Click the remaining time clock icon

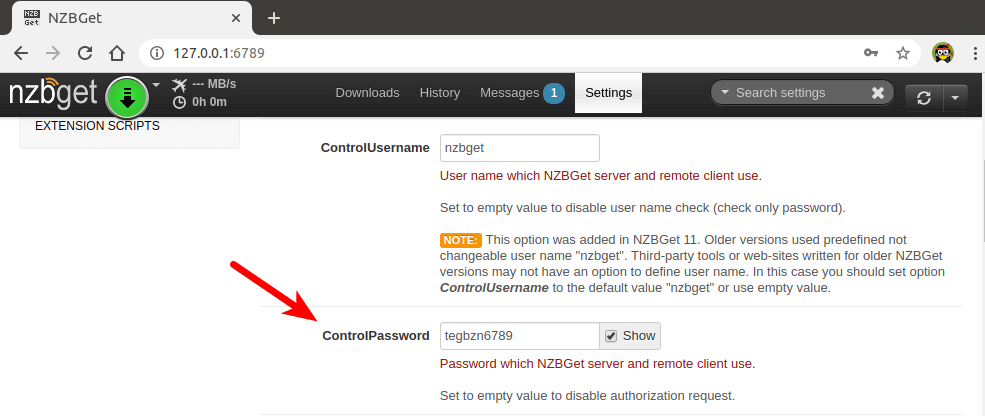(179, 101)
